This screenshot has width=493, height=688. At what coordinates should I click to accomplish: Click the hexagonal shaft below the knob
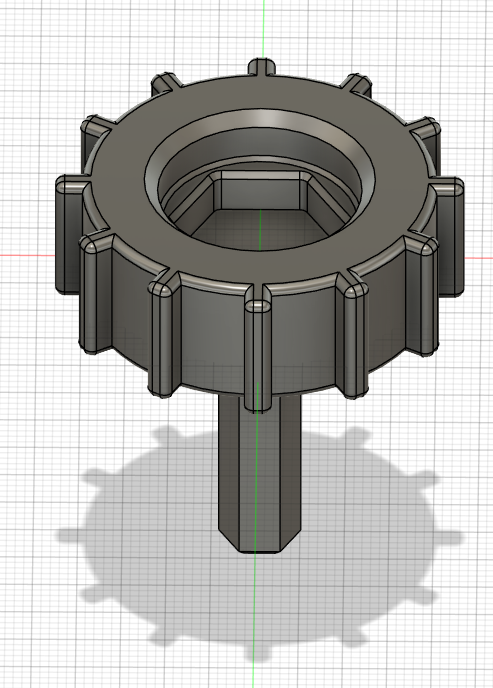259,474
